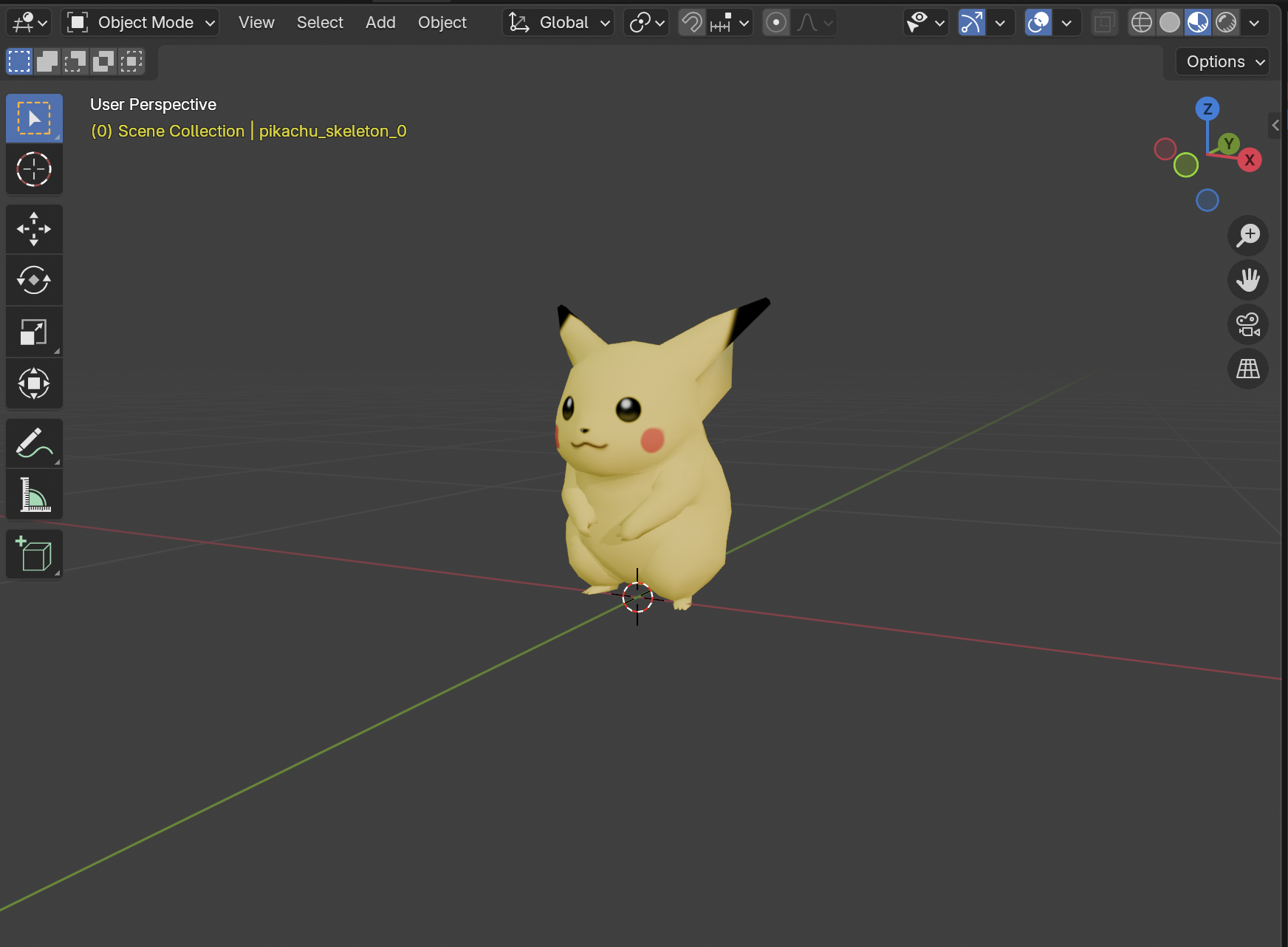Expand the sidebar with the arrow

[x=1275, y=126]
